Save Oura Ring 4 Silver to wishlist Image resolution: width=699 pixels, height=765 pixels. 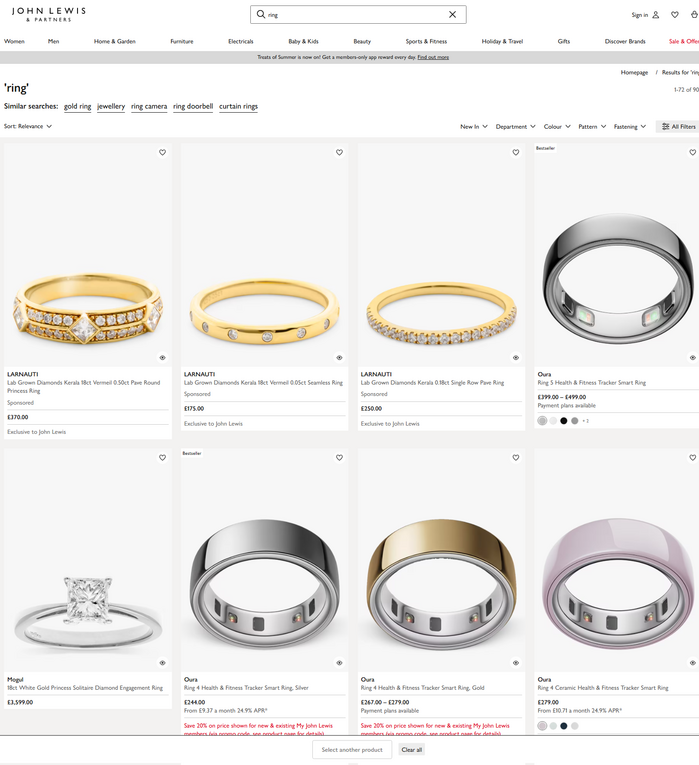coord(340,458)
